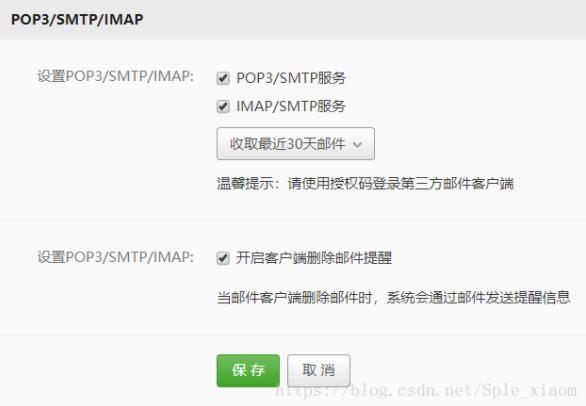
Task: Click the IMAP/SMTP服务 label text
Action: (x=291, y=106)
